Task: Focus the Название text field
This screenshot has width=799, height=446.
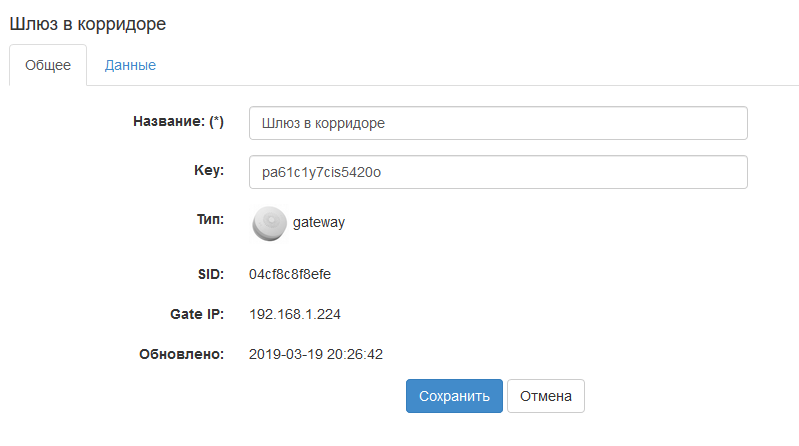Action: pos(498,123)
